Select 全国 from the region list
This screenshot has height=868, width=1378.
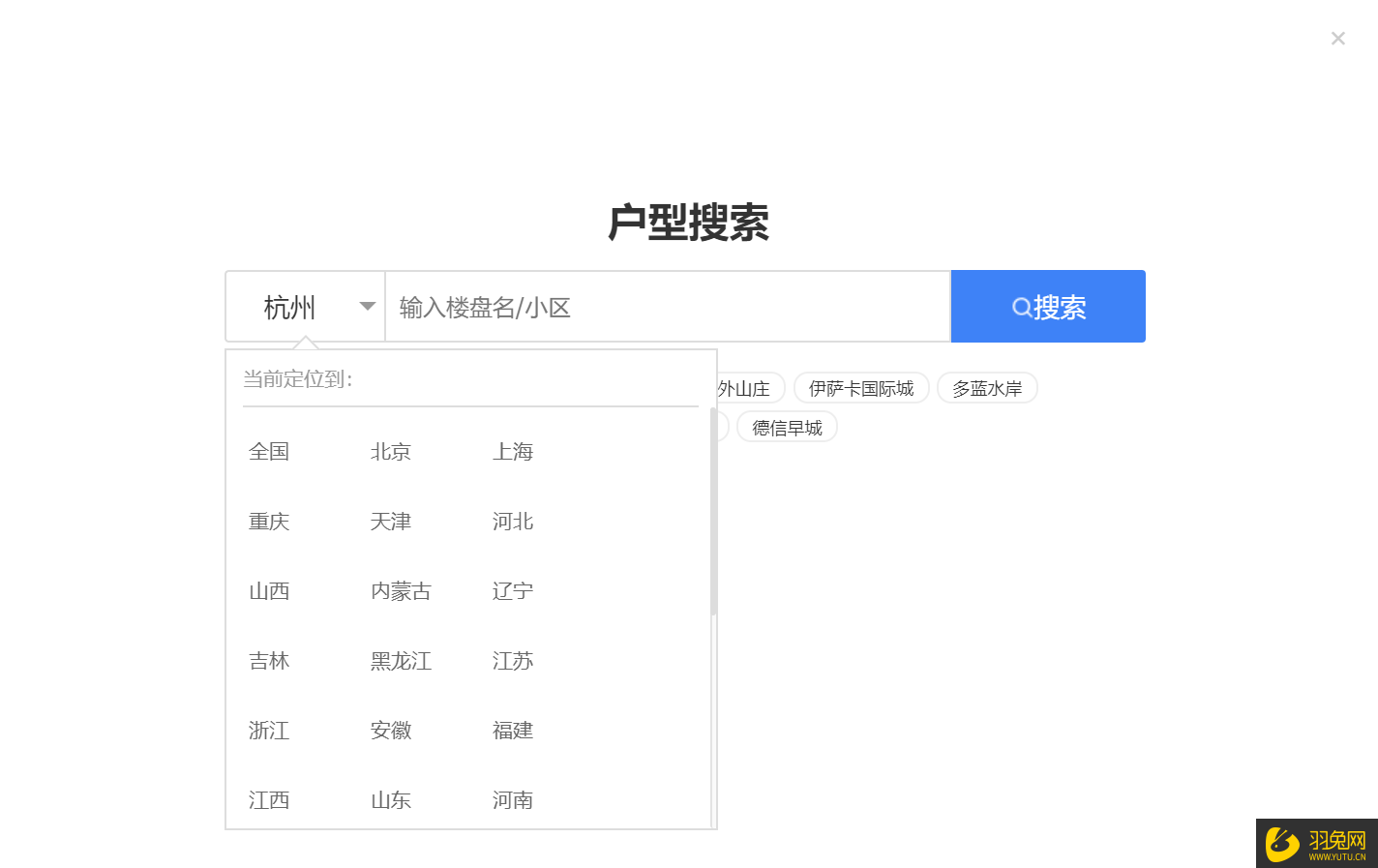[x=269, y=452]
